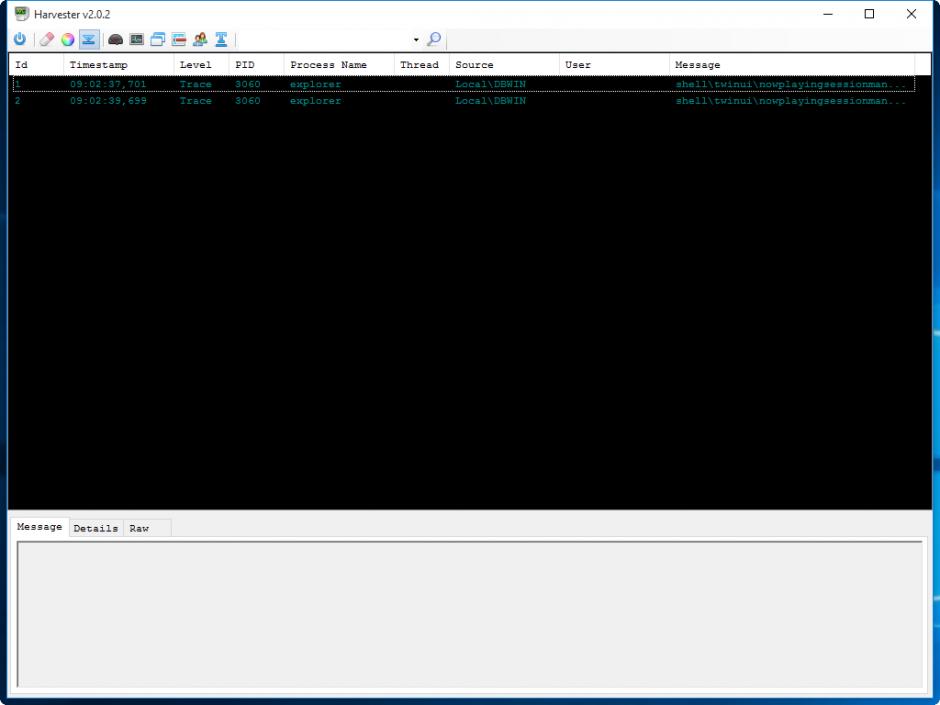Image resolution: width=940 pixels, height=705 pixels.
Task: Click the users group toolbar icon
Action: [x=200, y=40]
